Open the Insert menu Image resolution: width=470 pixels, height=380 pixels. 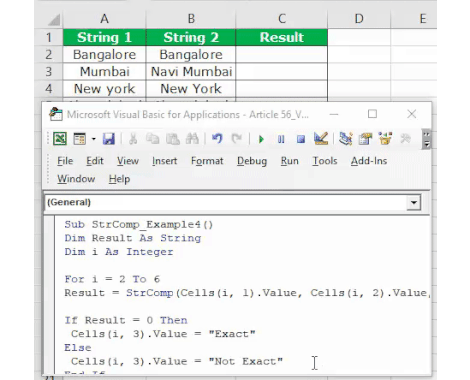click(164, 161)
